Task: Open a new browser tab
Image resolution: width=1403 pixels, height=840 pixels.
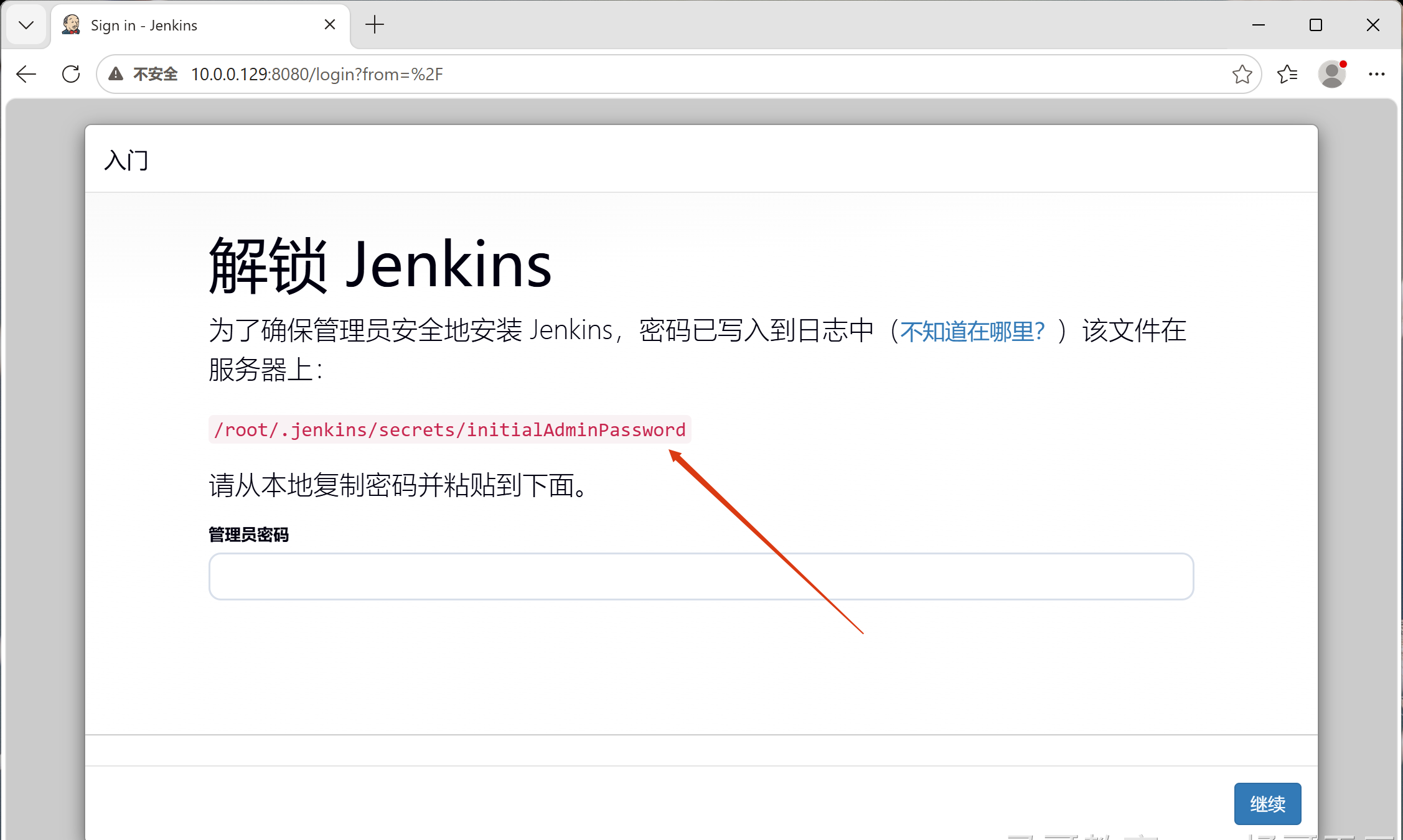Action: (375, 25)
